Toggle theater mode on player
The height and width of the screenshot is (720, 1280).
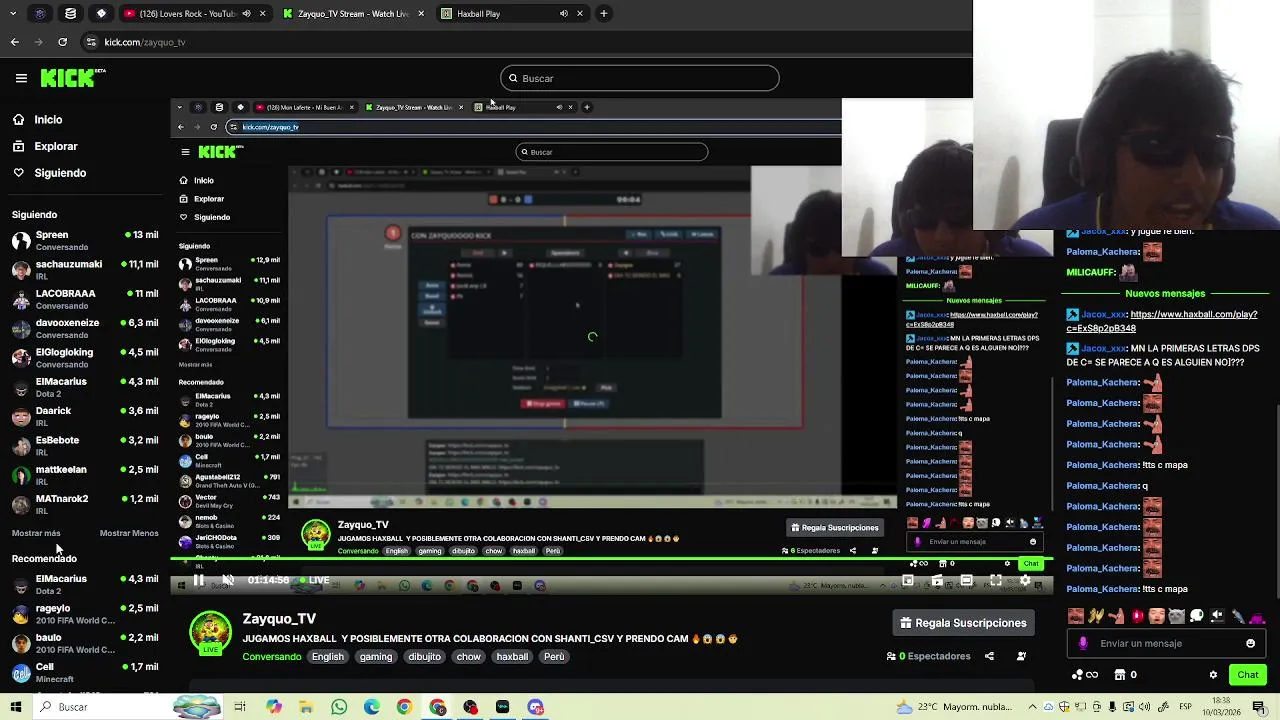click(x=967, y=580)
